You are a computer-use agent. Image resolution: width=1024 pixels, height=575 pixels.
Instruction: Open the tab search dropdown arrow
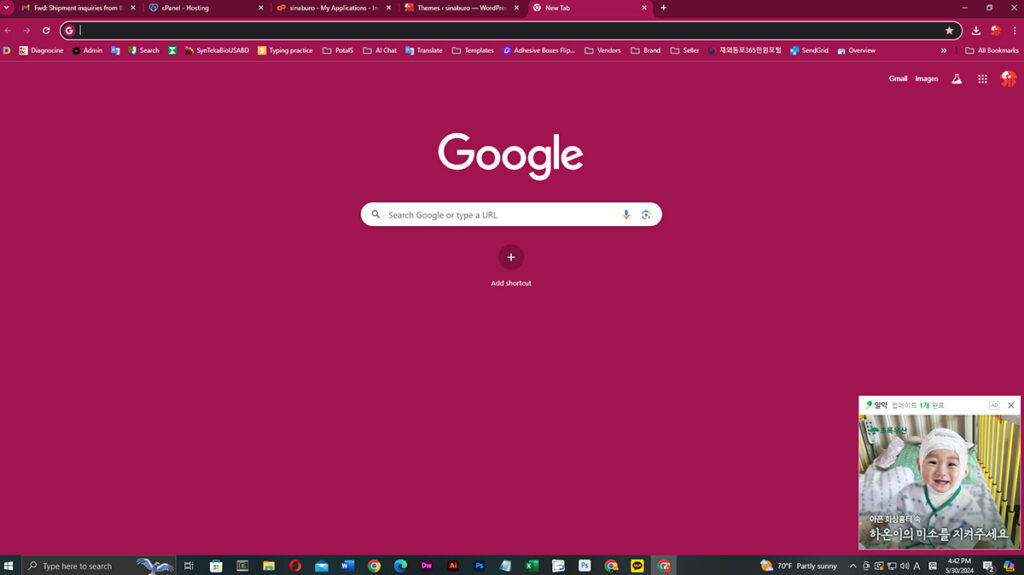8,8
